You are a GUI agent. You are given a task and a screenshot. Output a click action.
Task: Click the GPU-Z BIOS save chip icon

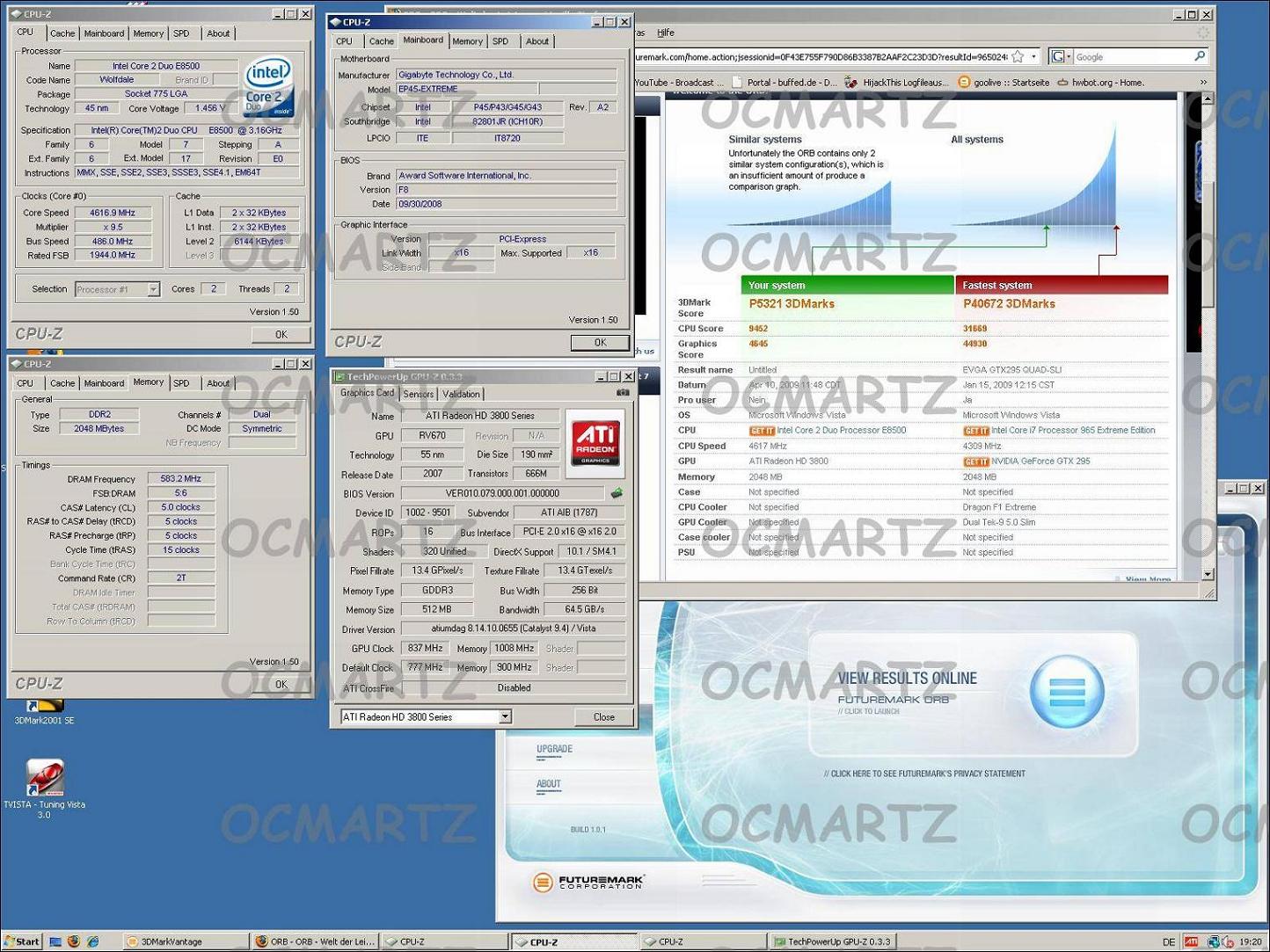(x=617, y=493)
